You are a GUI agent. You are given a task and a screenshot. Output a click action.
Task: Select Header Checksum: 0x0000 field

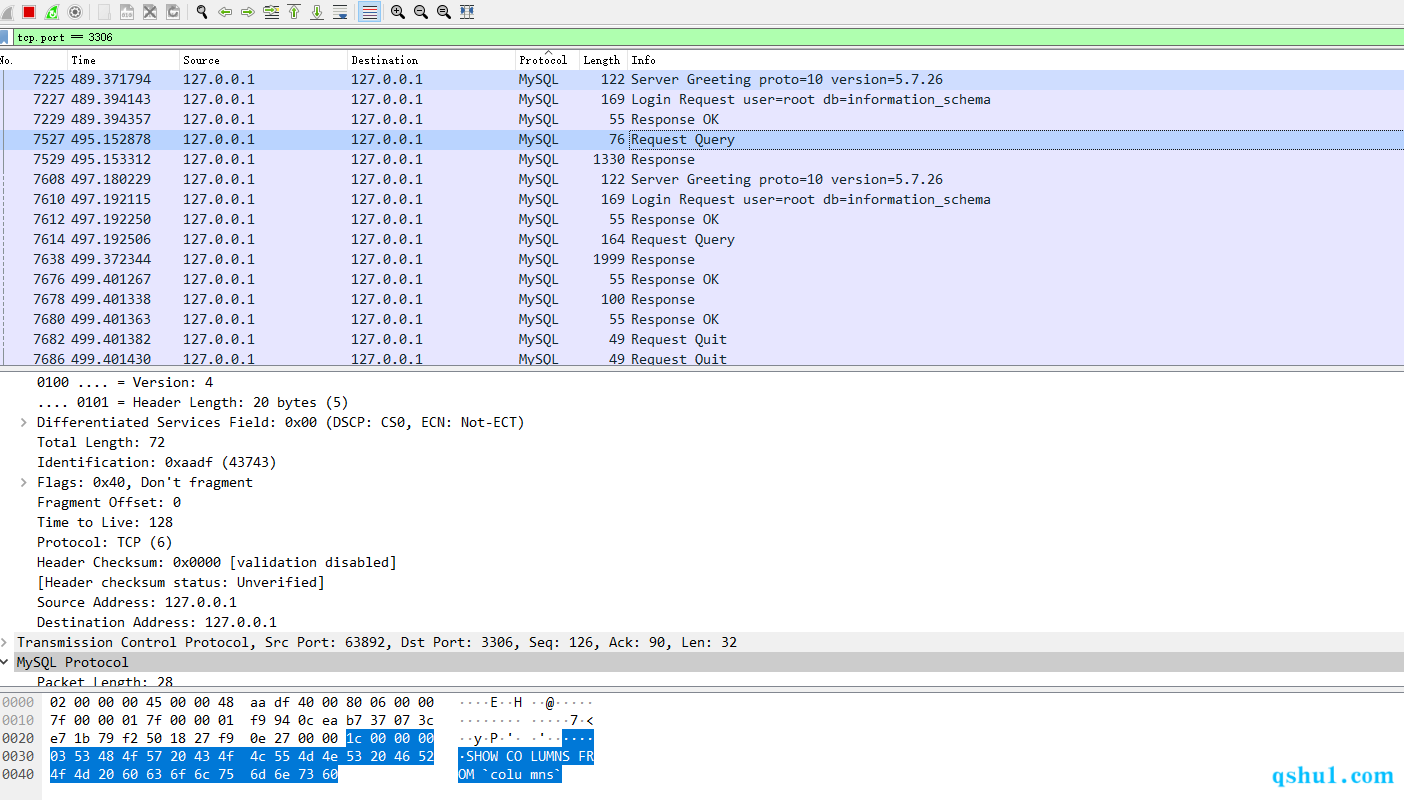point(217,562)
